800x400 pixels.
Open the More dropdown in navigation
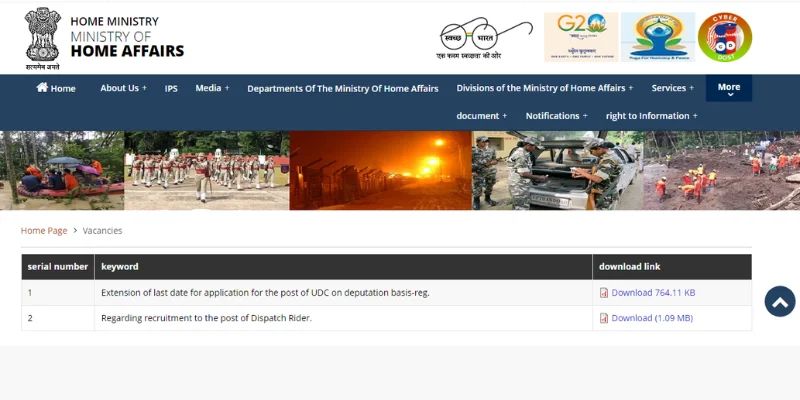(729, 88)
